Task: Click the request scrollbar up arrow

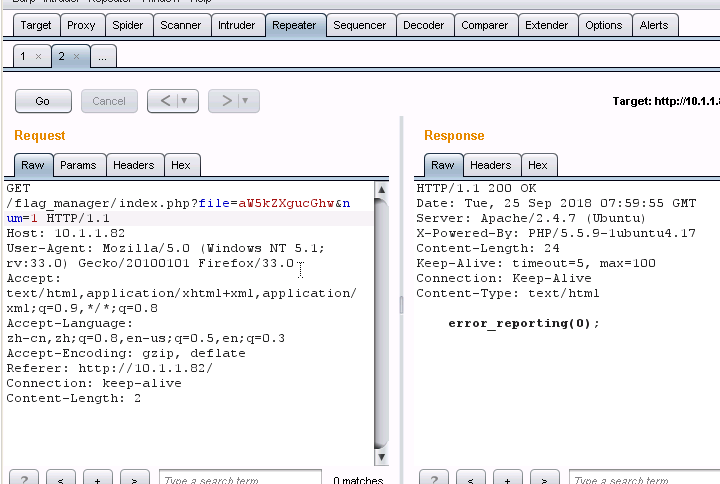Action: (381, 189)
